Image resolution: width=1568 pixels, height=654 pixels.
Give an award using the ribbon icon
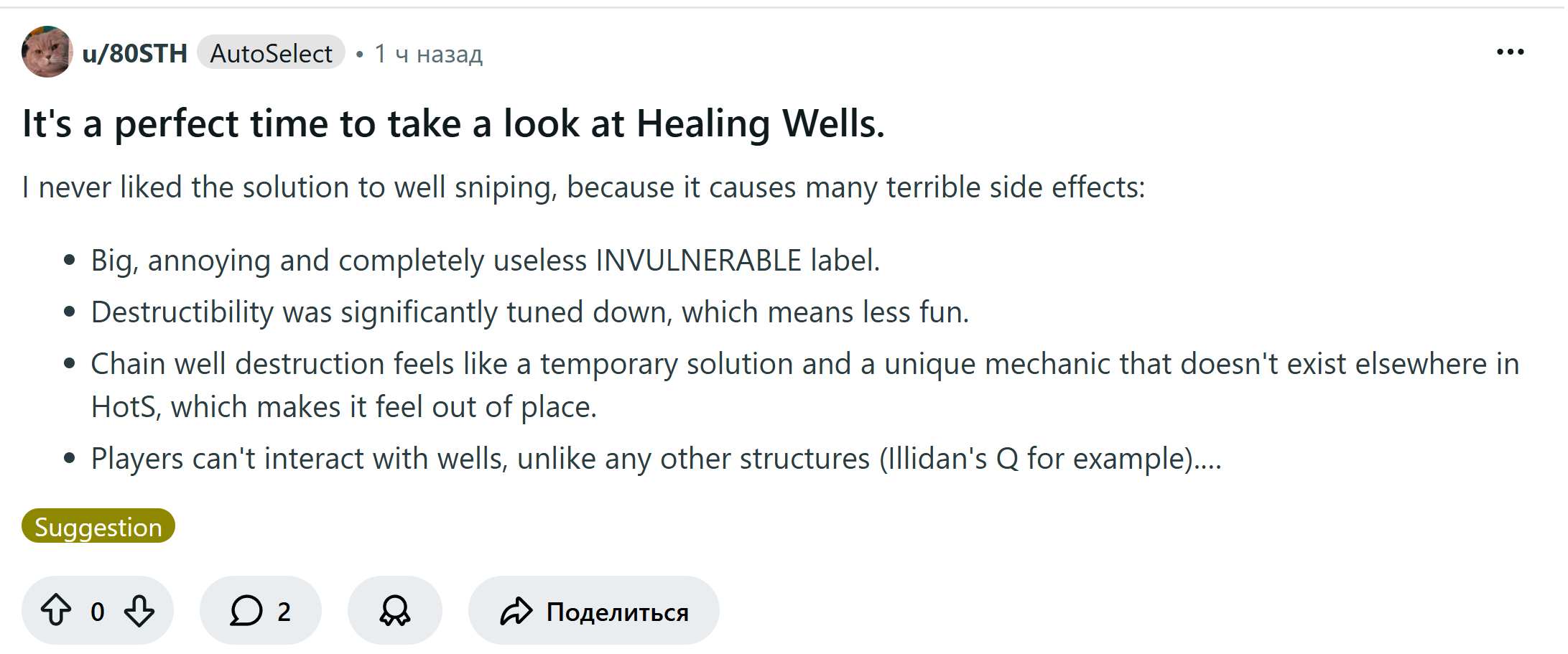[394, 611]
